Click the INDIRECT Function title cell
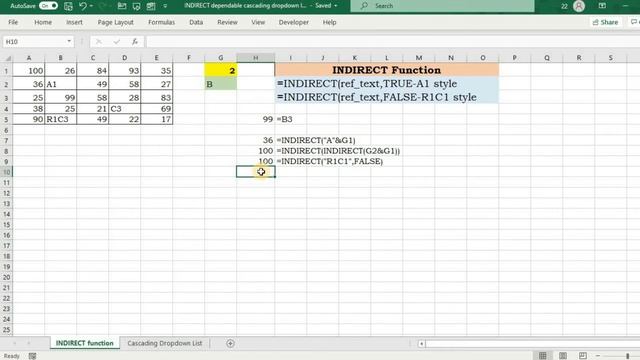 (x=387, y=70)
